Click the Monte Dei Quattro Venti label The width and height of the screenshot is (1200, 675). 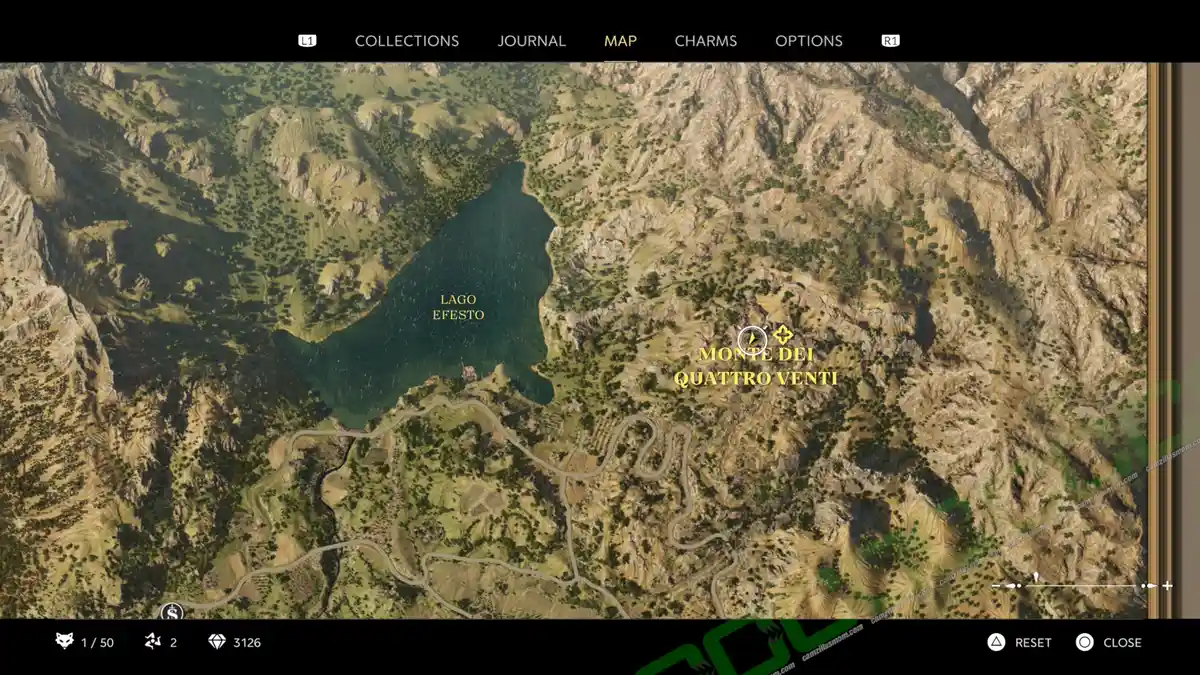click(x=756, y=367)
